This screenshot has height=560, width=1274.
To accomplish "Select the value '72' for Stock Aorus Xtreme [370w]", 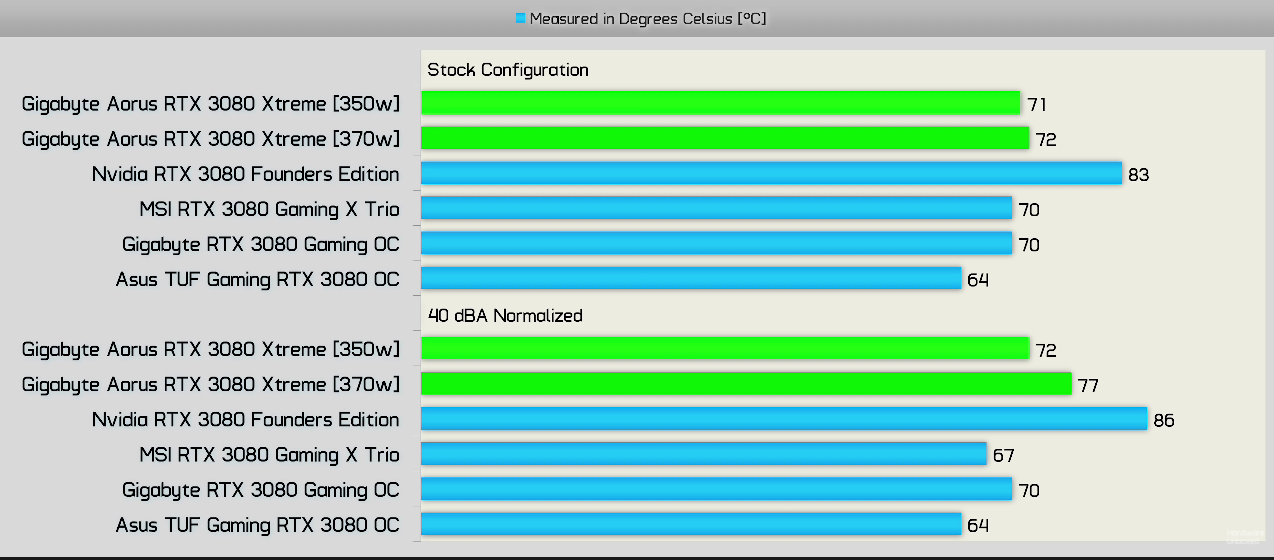I will (1046, 140).
